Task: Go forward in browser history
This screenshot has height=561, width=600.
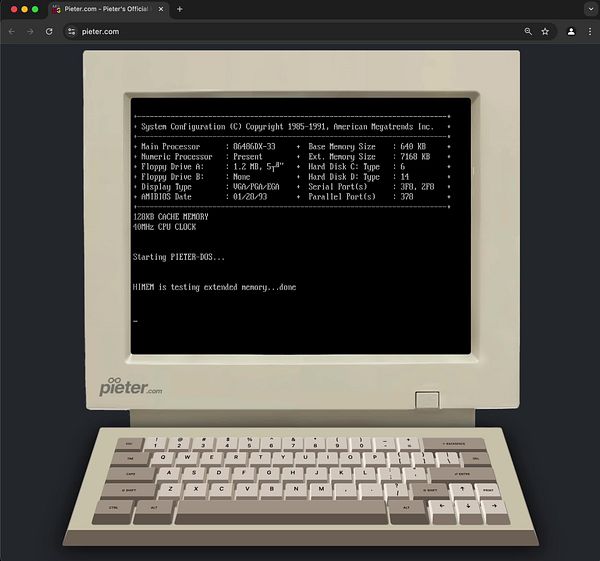Action: tap(30, 31)
